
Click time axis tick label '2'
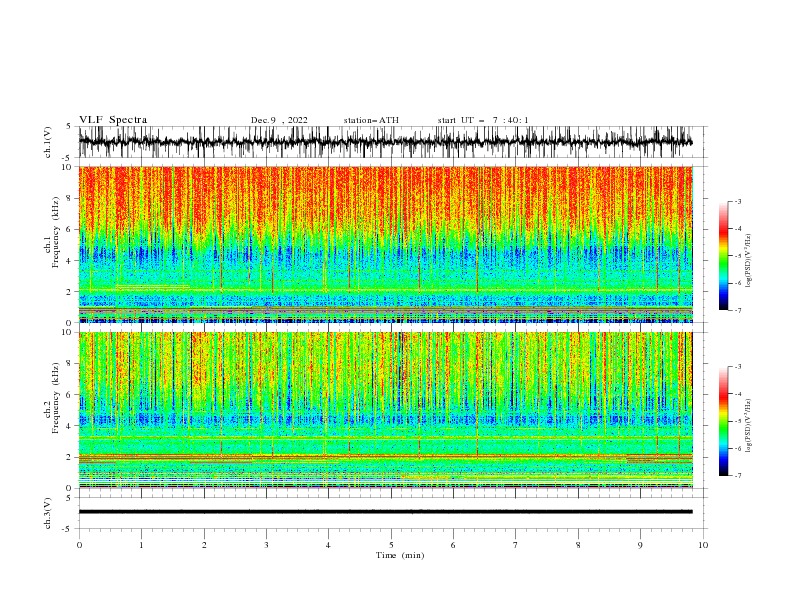tap(204, 545)
